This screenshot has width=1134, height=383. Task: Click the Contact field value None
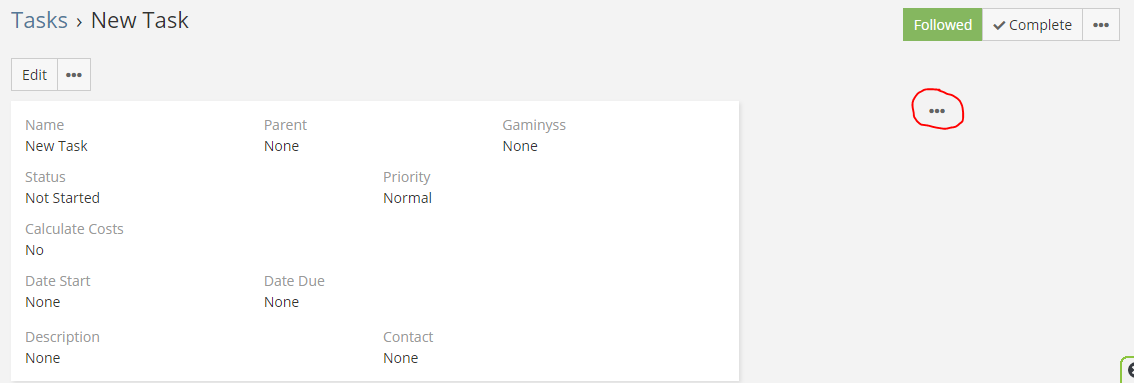[x=401, y=358]
